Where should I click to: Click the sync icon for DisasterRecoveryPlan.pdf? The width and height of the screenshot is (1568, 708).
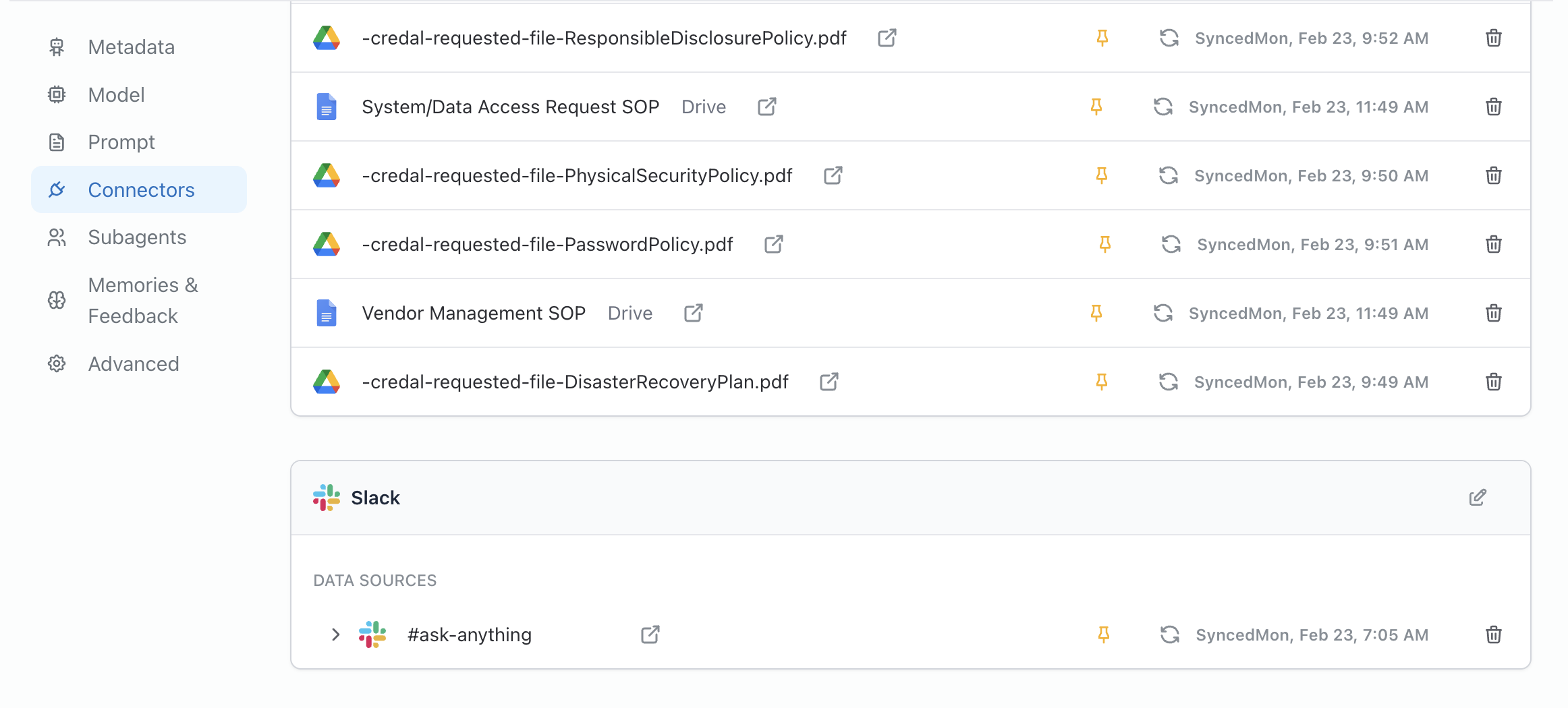pyautogui.click(x=1169, y=382)
